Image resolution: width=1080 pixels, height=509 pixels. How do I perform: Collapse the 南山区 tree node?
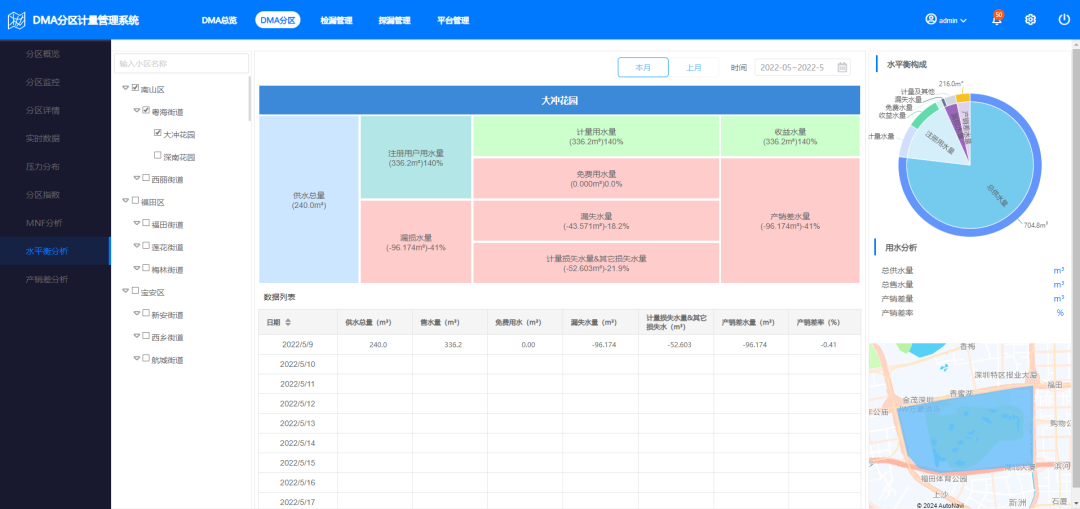point(125,88)
